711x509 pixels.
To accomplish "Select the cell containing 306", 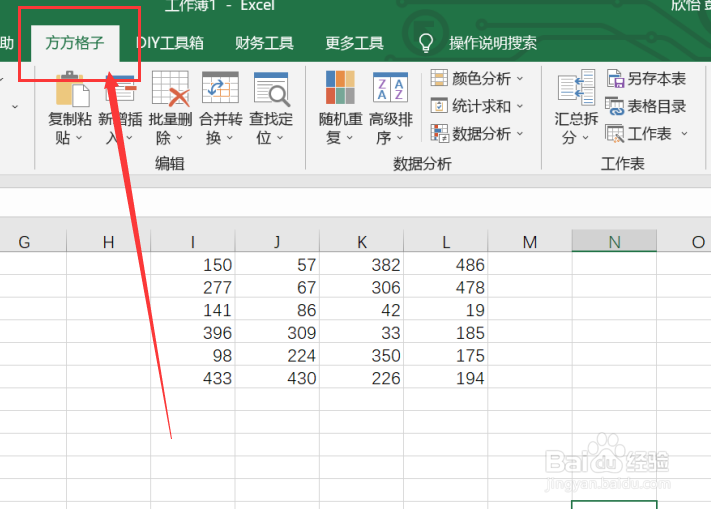I will tap(361, 286).
